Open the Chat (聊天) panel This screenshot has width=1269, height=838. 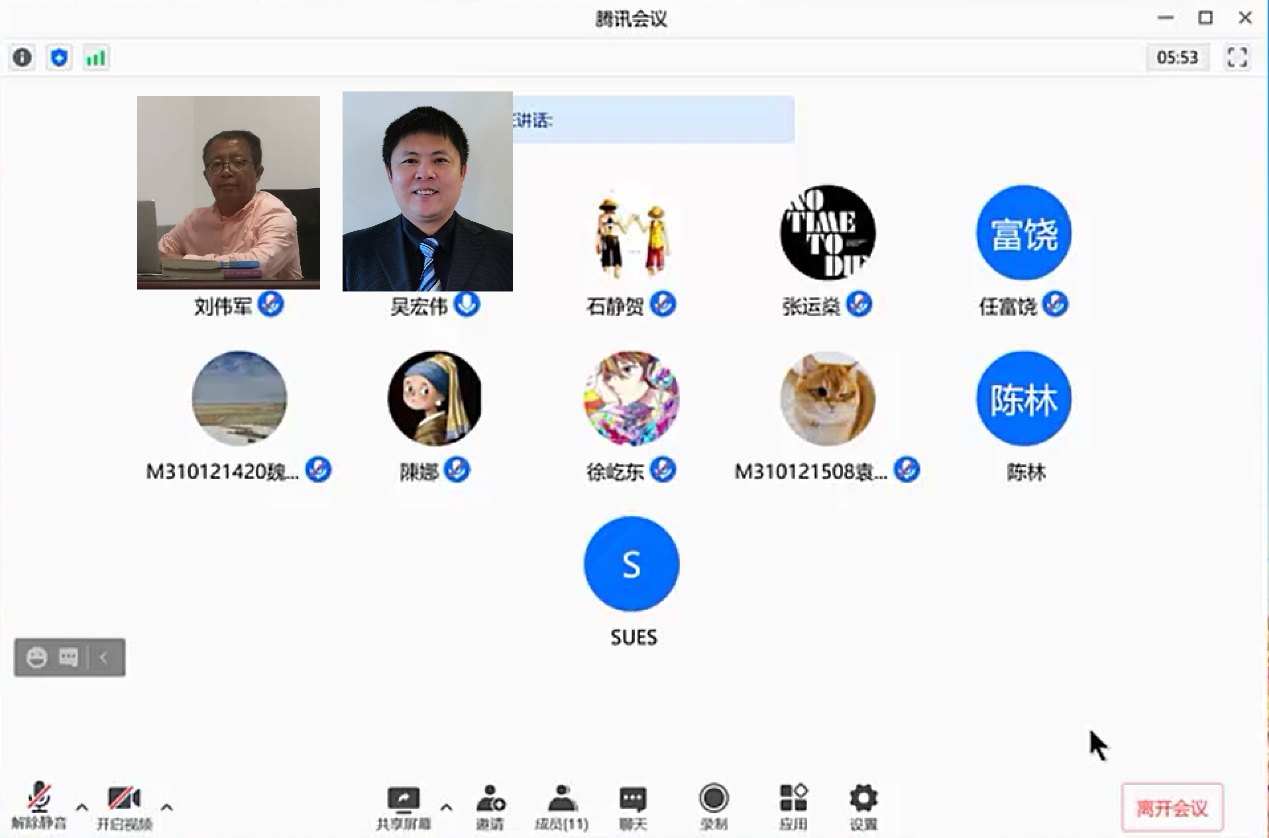(x=632, y=806)
